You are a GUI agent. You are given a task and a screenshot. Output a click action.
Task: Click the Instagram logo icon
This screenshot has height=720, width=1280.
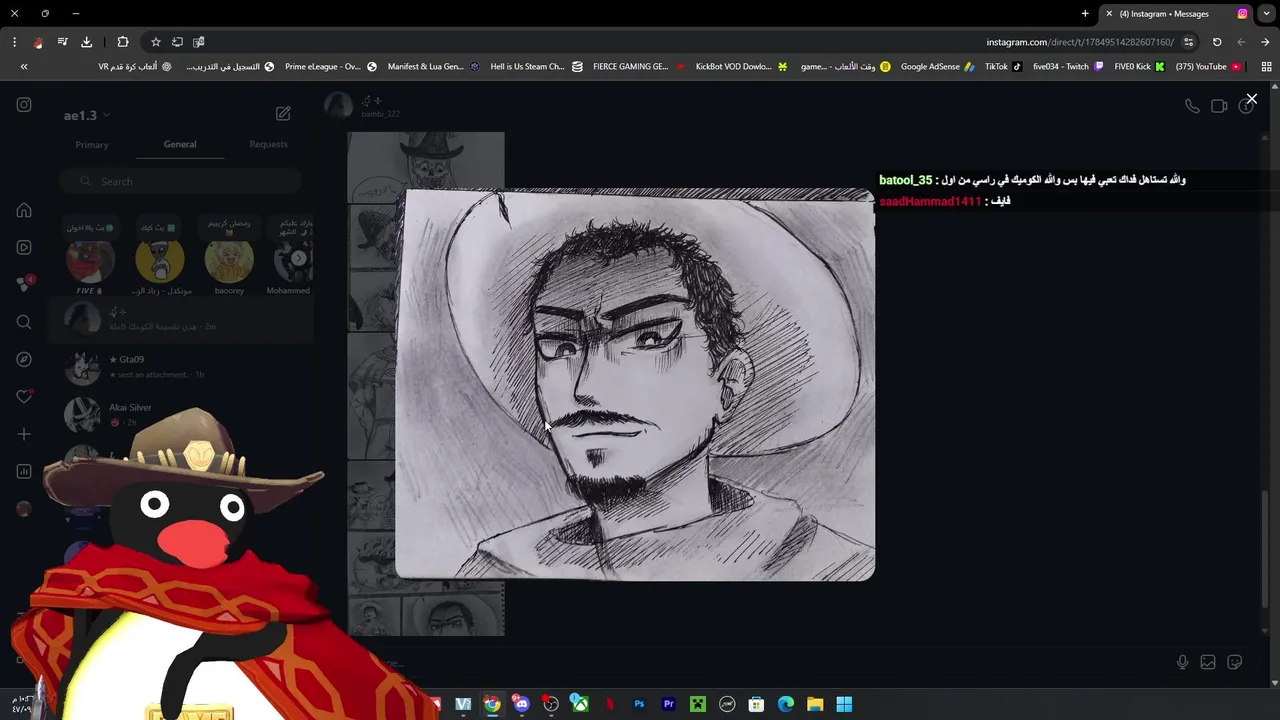tap(24, 104)
